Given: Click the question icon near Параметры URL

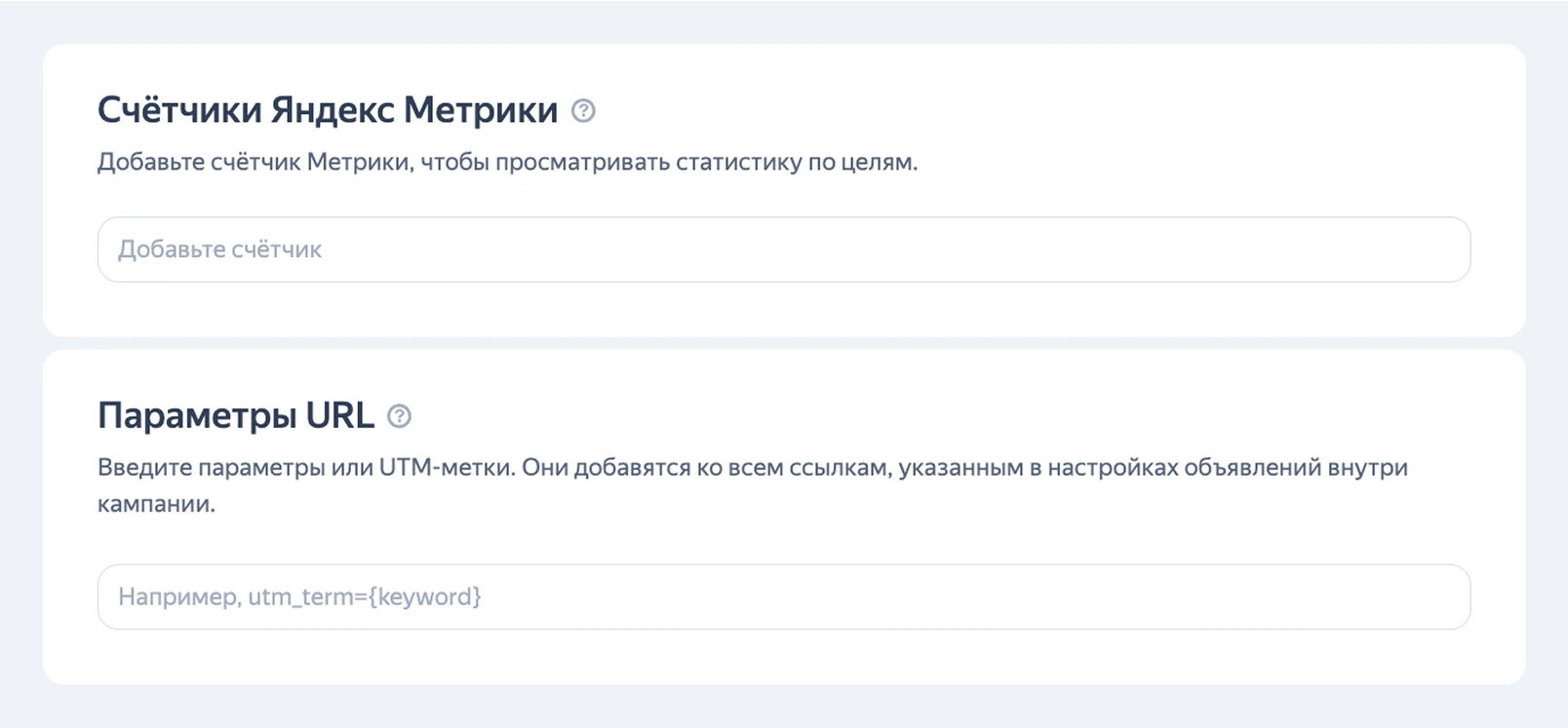Looking at the screenshot, I should click(399, 416).
